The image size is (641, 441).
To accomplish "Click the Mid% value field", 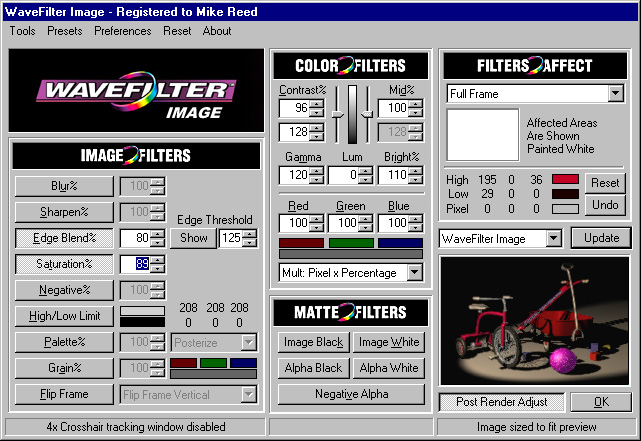I will tap(394, 108).
